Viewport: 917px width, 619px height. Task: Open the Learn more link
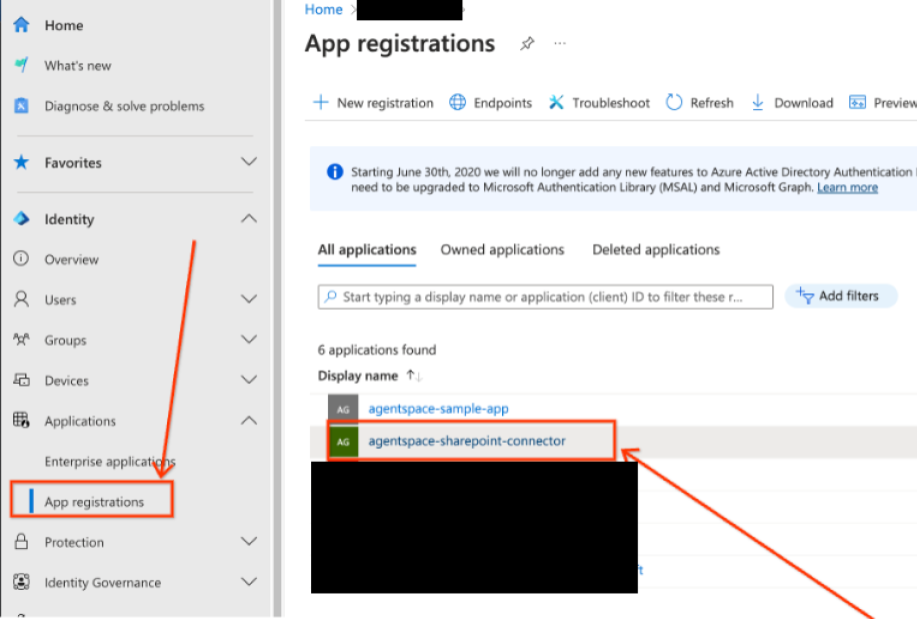click(846, 187)
